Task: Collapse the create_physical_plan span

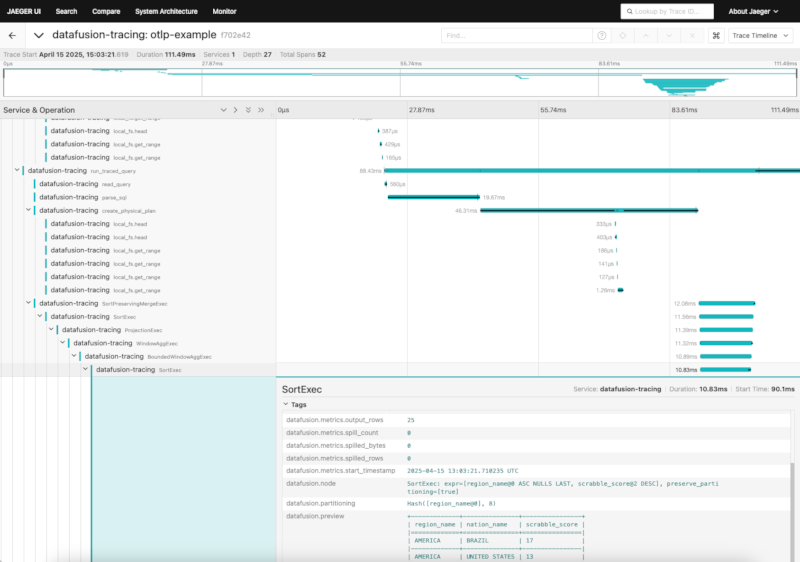Action: tap(29, 210)
